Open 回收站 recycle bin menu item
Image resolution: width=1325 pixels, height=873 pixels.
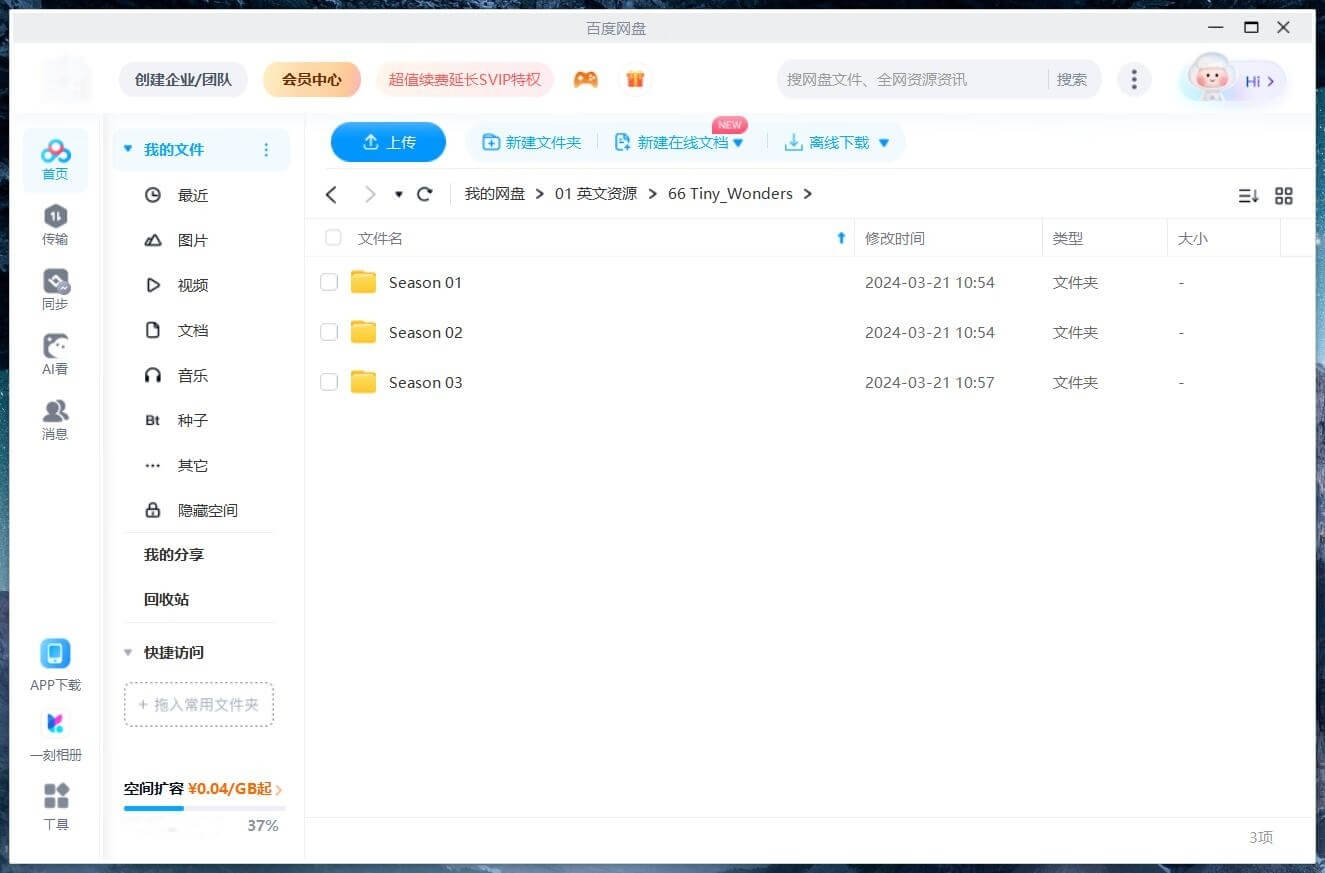point(166,599)
